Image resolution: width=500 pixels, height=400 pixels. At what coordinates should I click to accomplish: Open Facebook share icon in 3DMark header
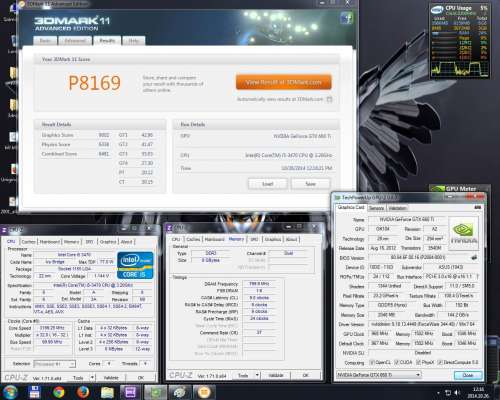(x=347, y=18)
